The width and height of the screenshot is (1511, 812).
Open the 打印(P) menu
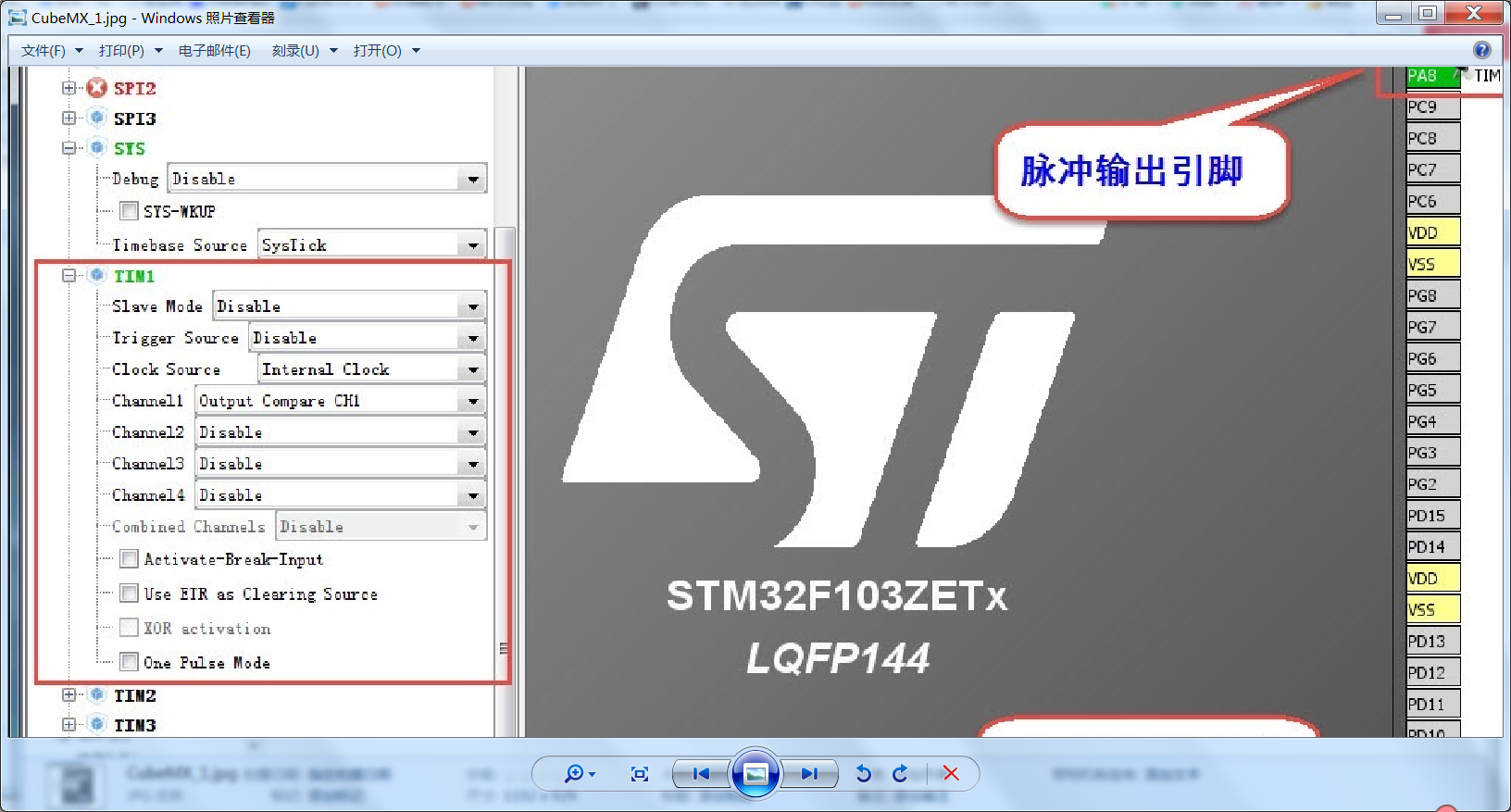(131, 50)
